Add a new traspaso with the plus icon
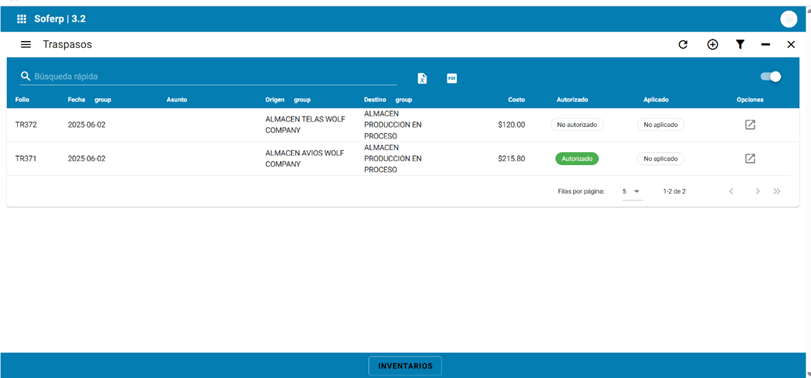 [x=713, y=44]
